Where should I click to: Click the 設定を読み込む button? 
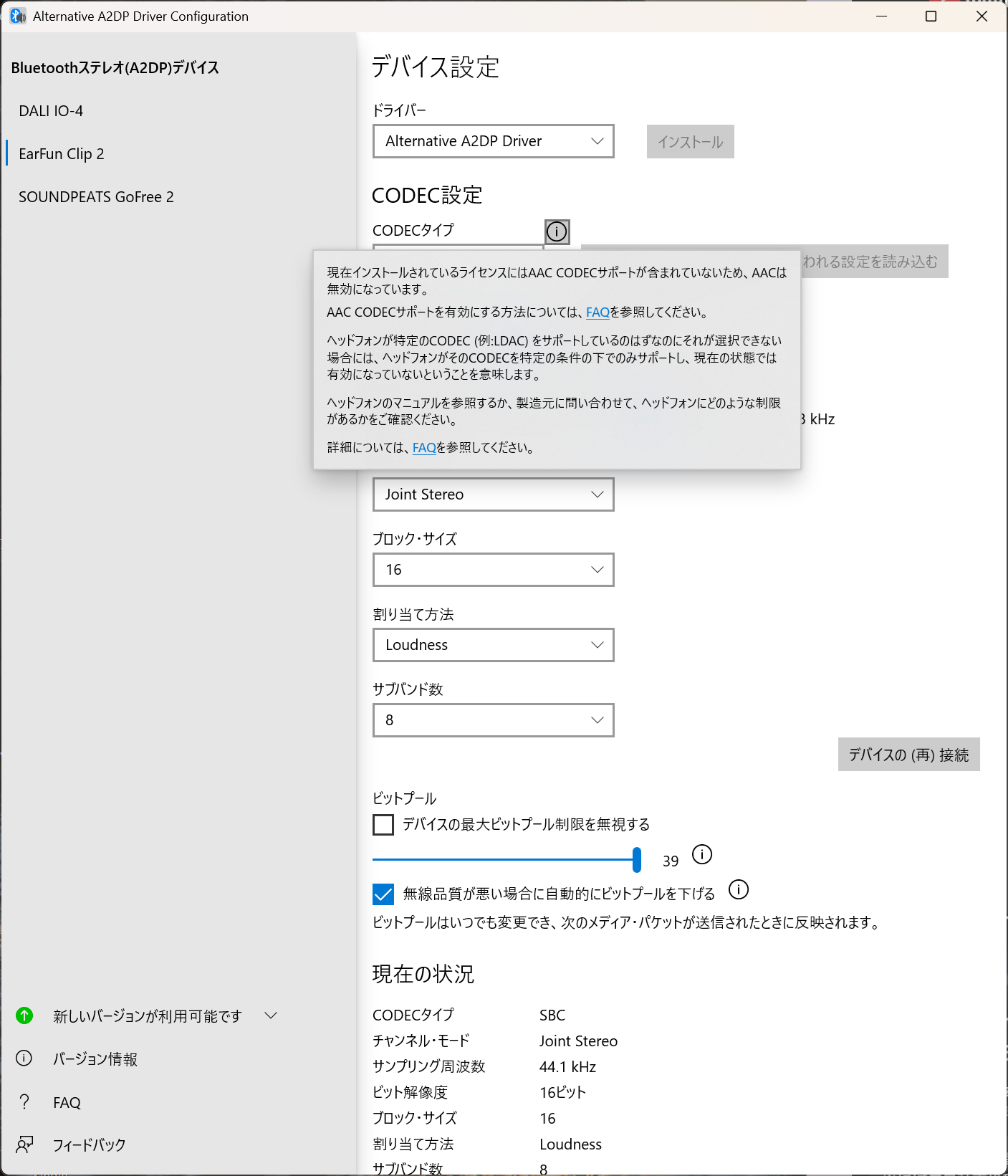pyautogui.click(x=874, y=262)
